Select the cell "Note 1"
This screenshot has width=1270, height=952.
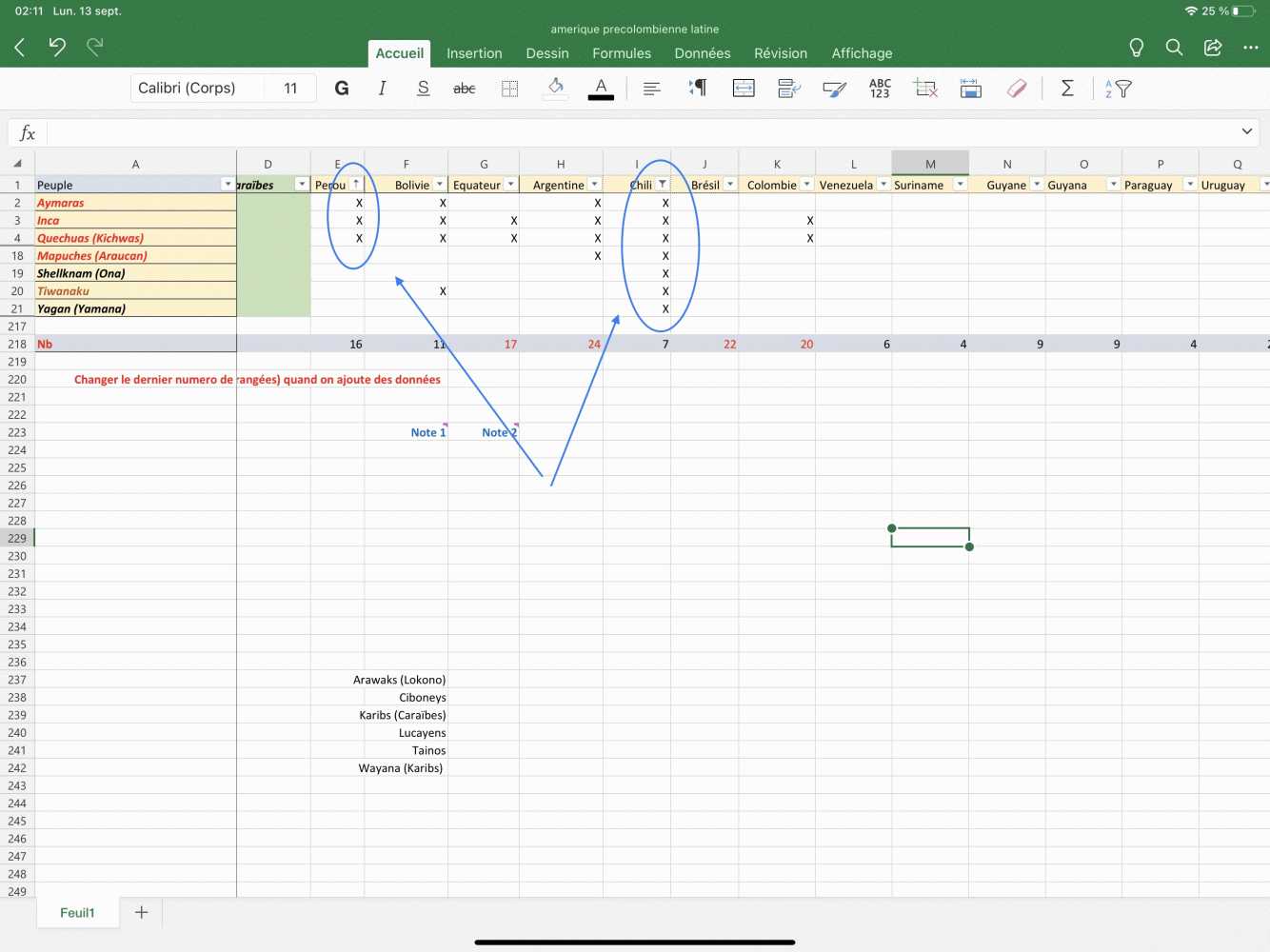point(407,432)
